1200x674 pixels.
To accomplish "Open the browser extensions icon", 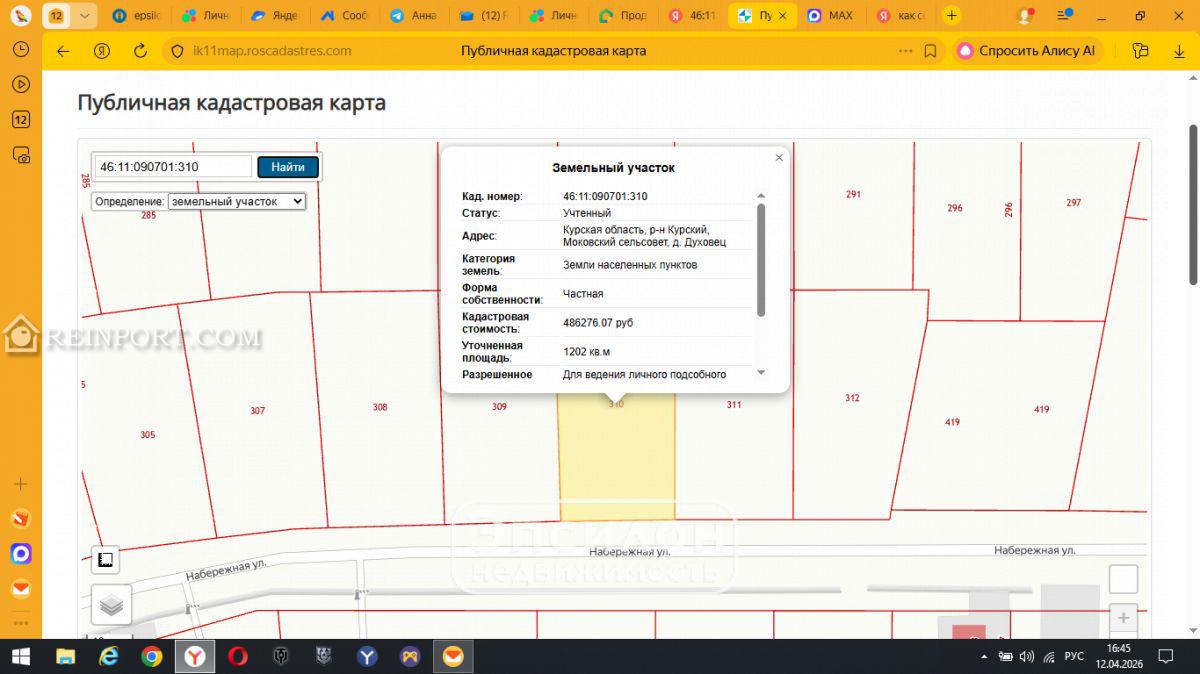I will [x=1140, y=51].
